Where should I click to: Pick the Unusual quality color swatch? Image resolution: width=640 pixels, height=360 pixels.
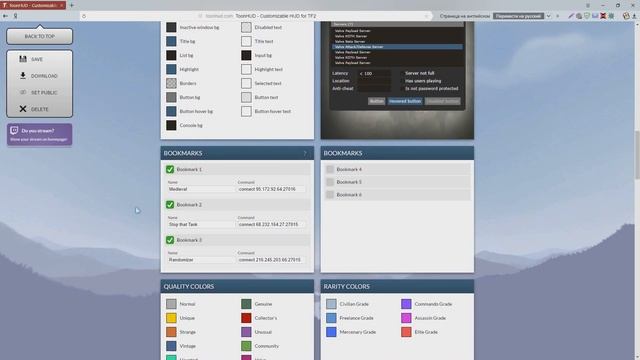pyautogui.click(x=246, y=332)
